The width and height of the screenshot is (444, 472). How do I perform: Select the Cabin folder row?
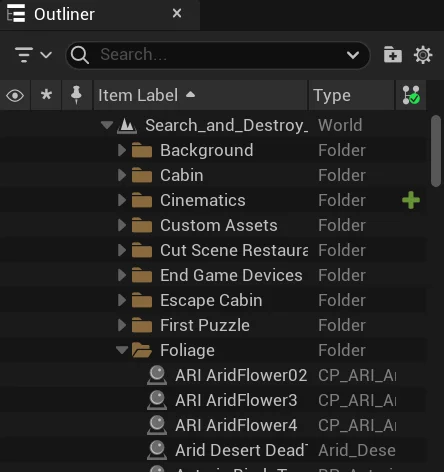coord(213,175)
